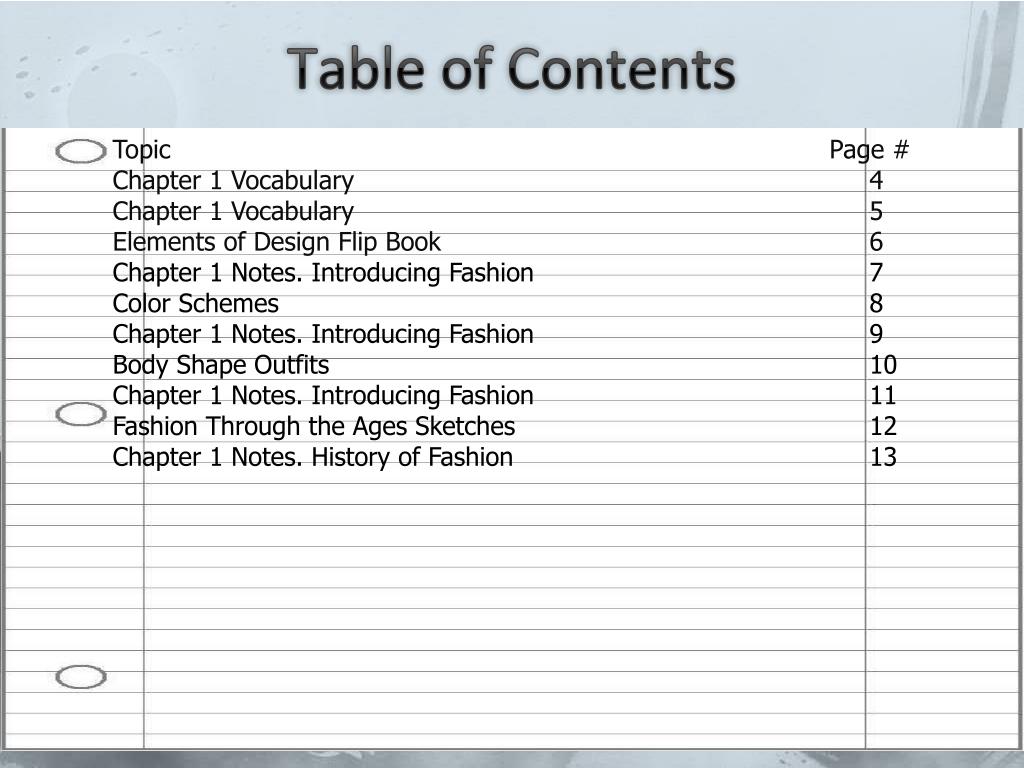Select "Elements of Design Flip Book" entry
The height and width of the screenshot is (768, 1024).
277,242
